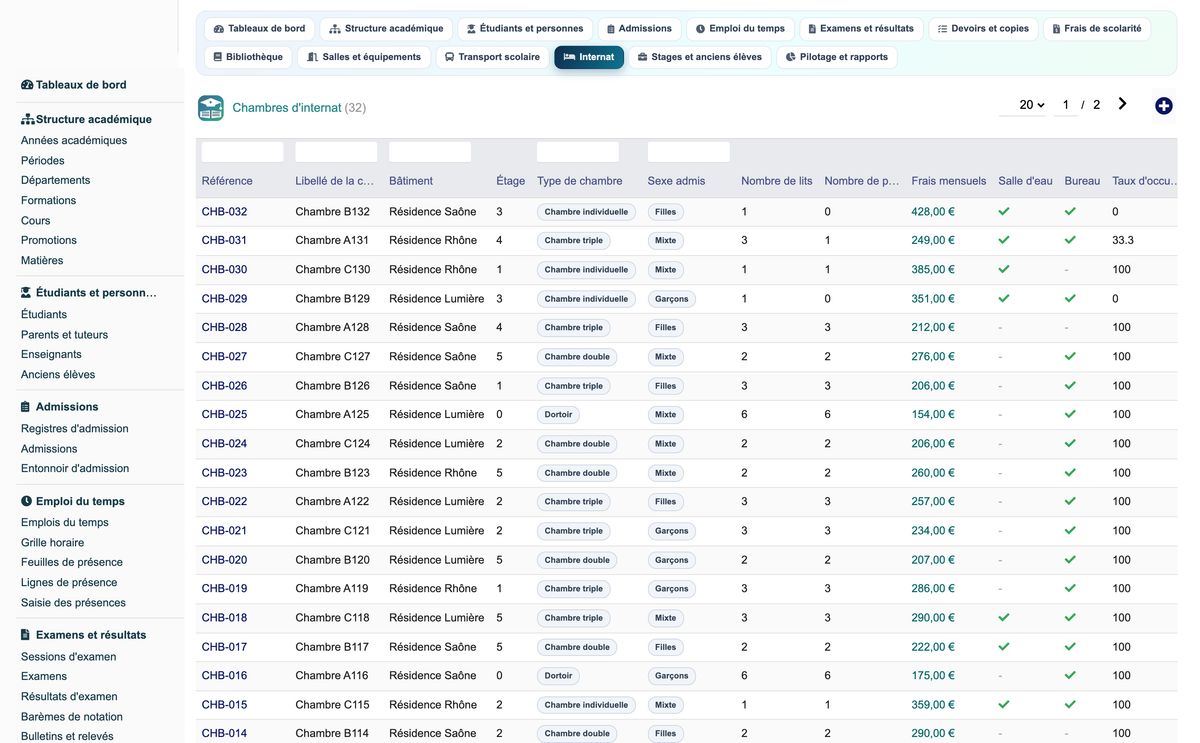Open room CHB-032 reference link
This screenshot has height=743, width=1200.
(x=224, y=212)
